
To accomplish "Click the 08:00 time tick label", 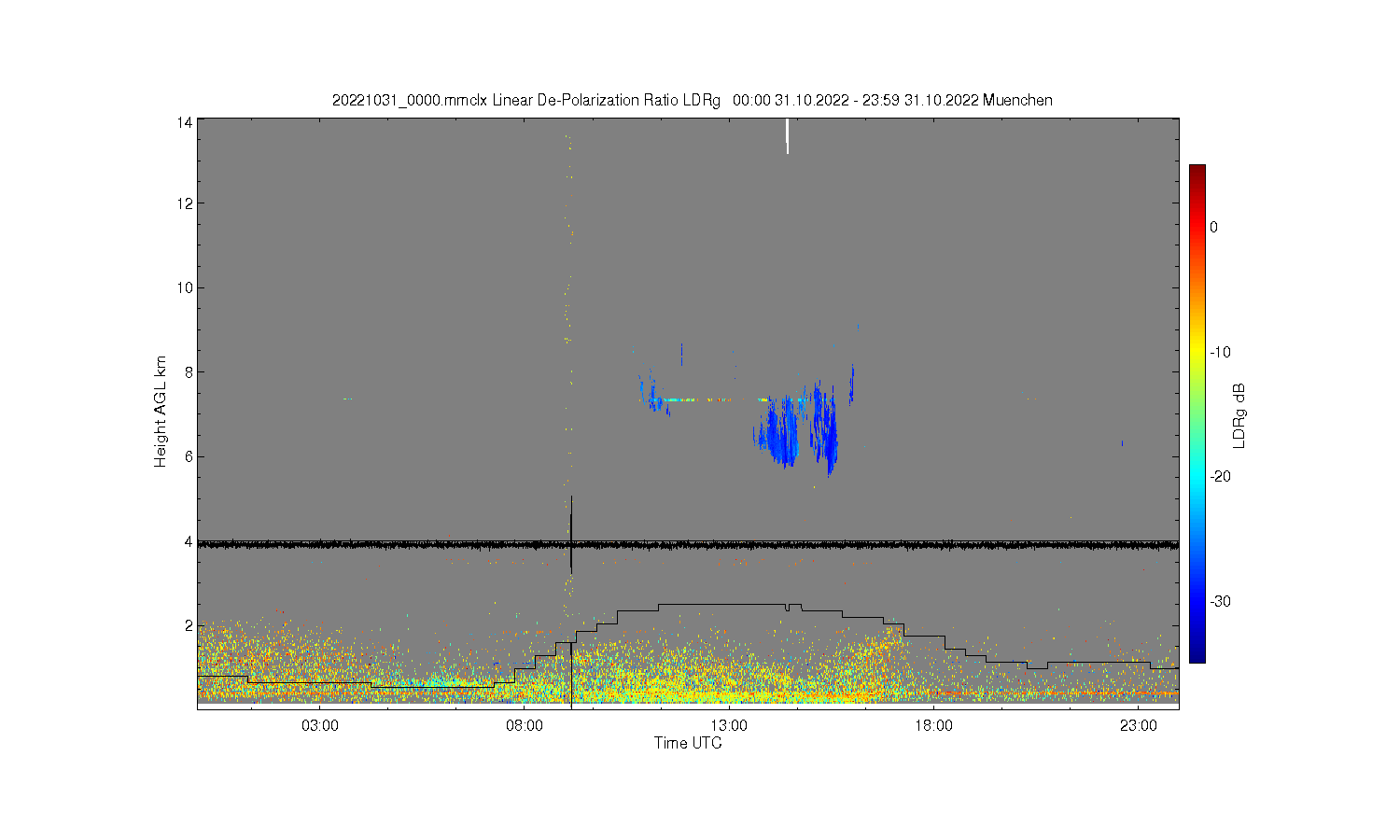I will (x=525, y=726).
